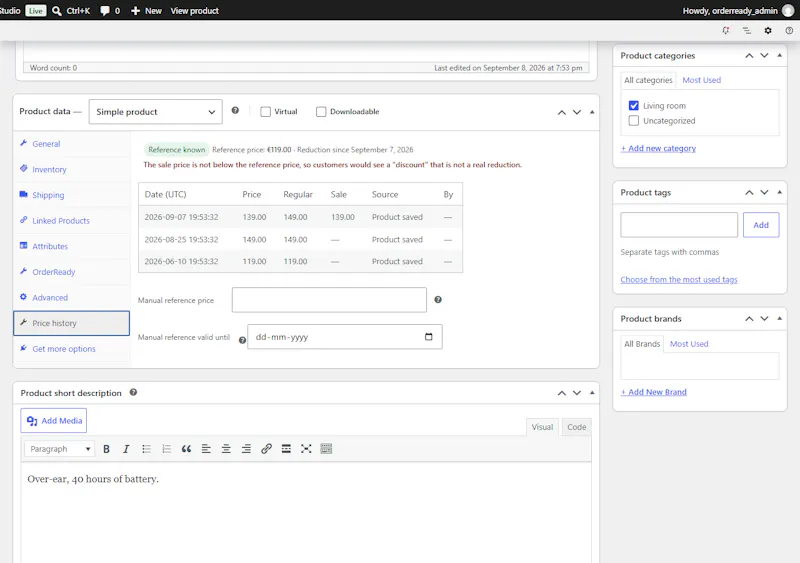
Task: Click the Add Media button
Action: click(x=54, y=421)
